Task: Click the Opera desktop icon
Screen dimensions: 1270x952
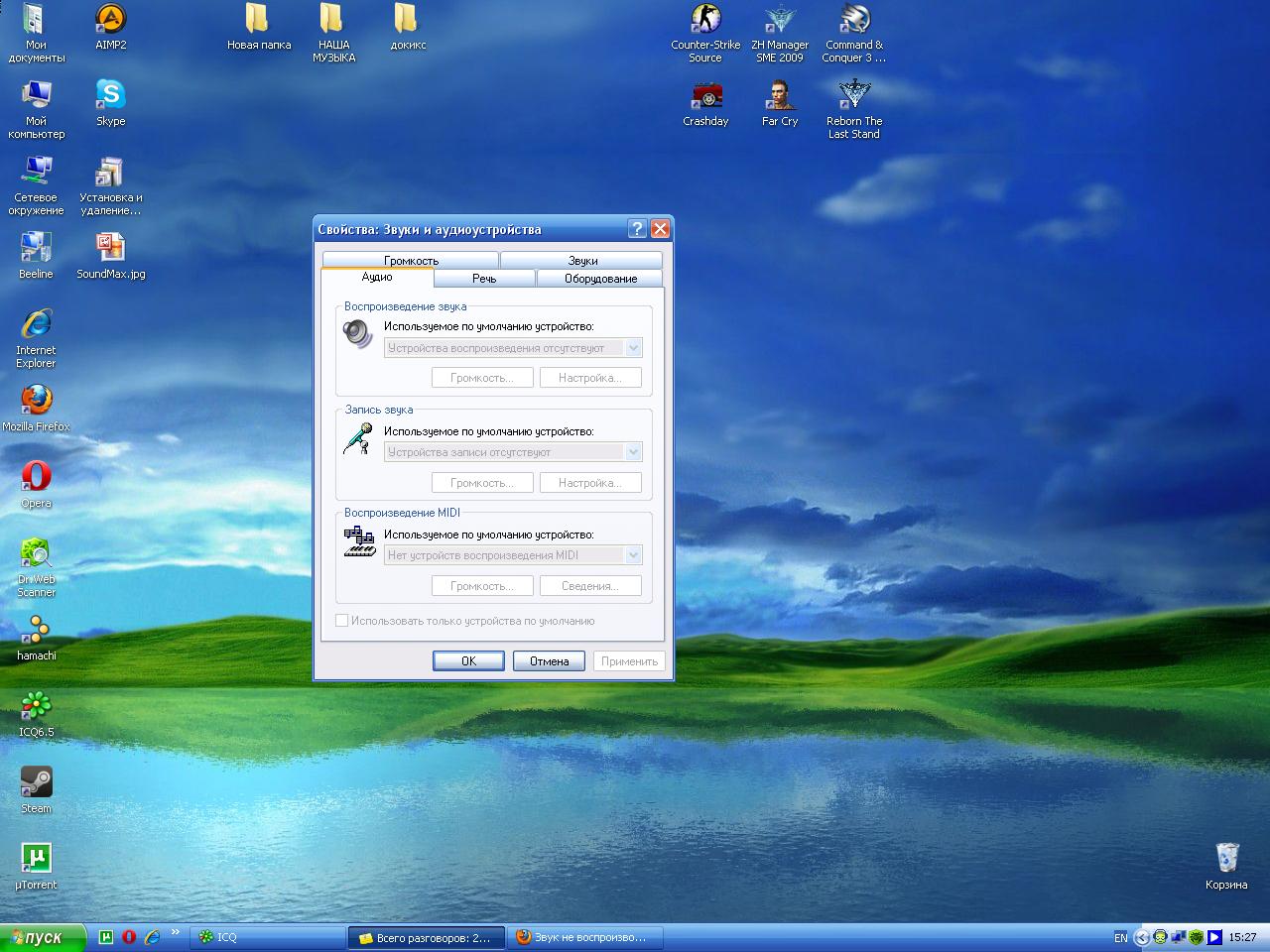Action: tap(37, 477)
